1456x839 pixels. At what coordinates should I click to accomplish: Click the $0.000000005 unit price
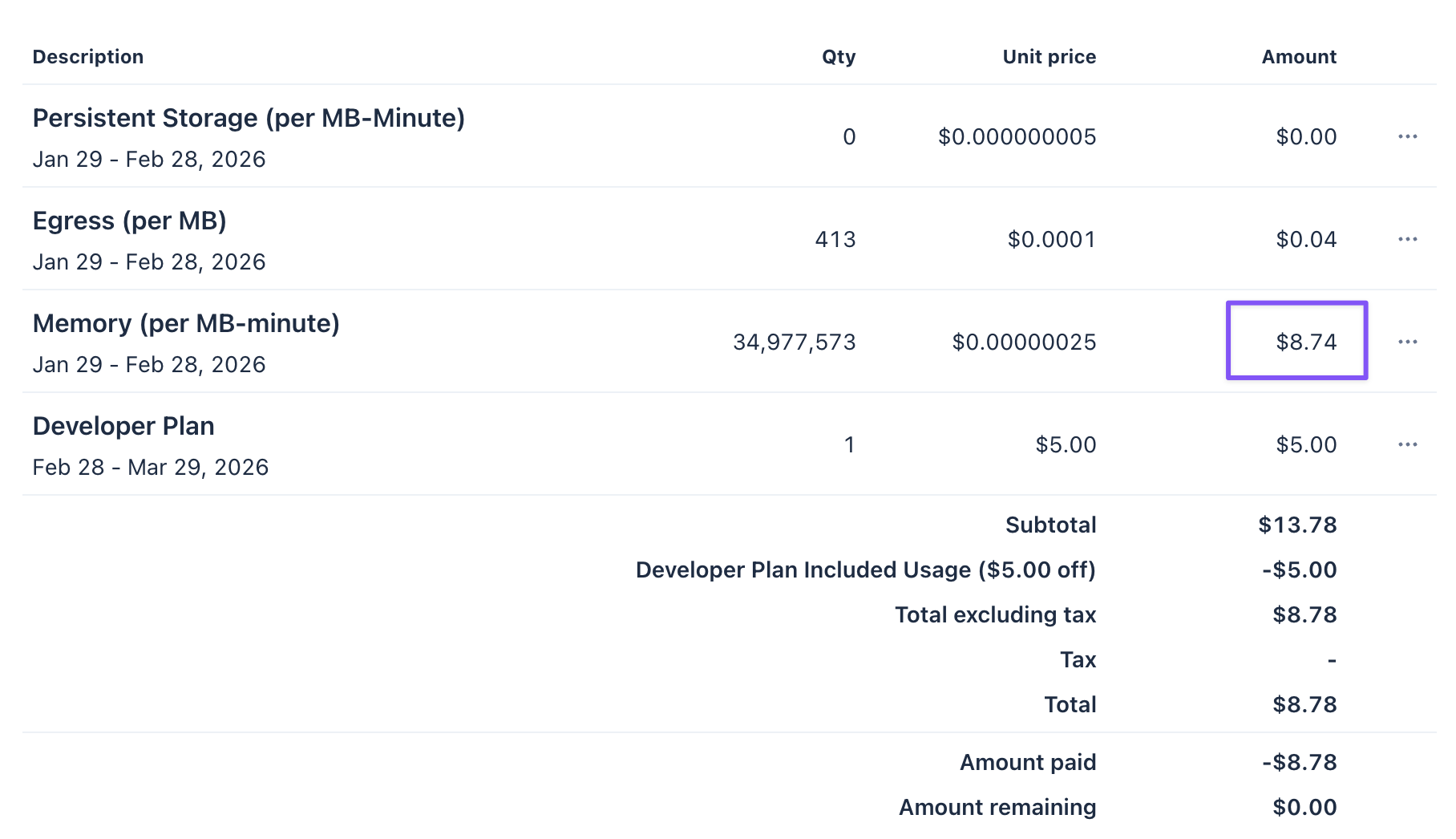1017,137
